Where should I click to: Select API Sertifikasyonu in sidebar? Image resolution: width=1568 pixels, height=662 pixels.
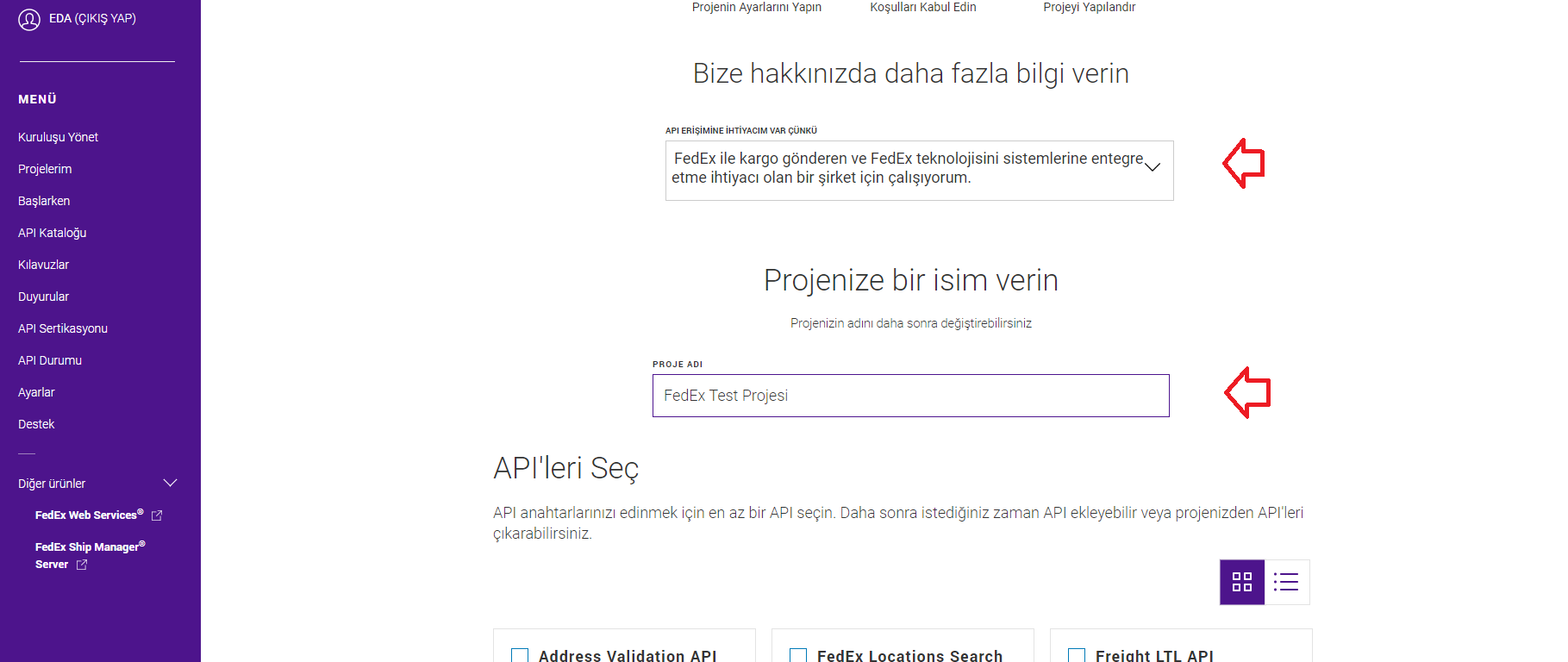pos(63,328)
